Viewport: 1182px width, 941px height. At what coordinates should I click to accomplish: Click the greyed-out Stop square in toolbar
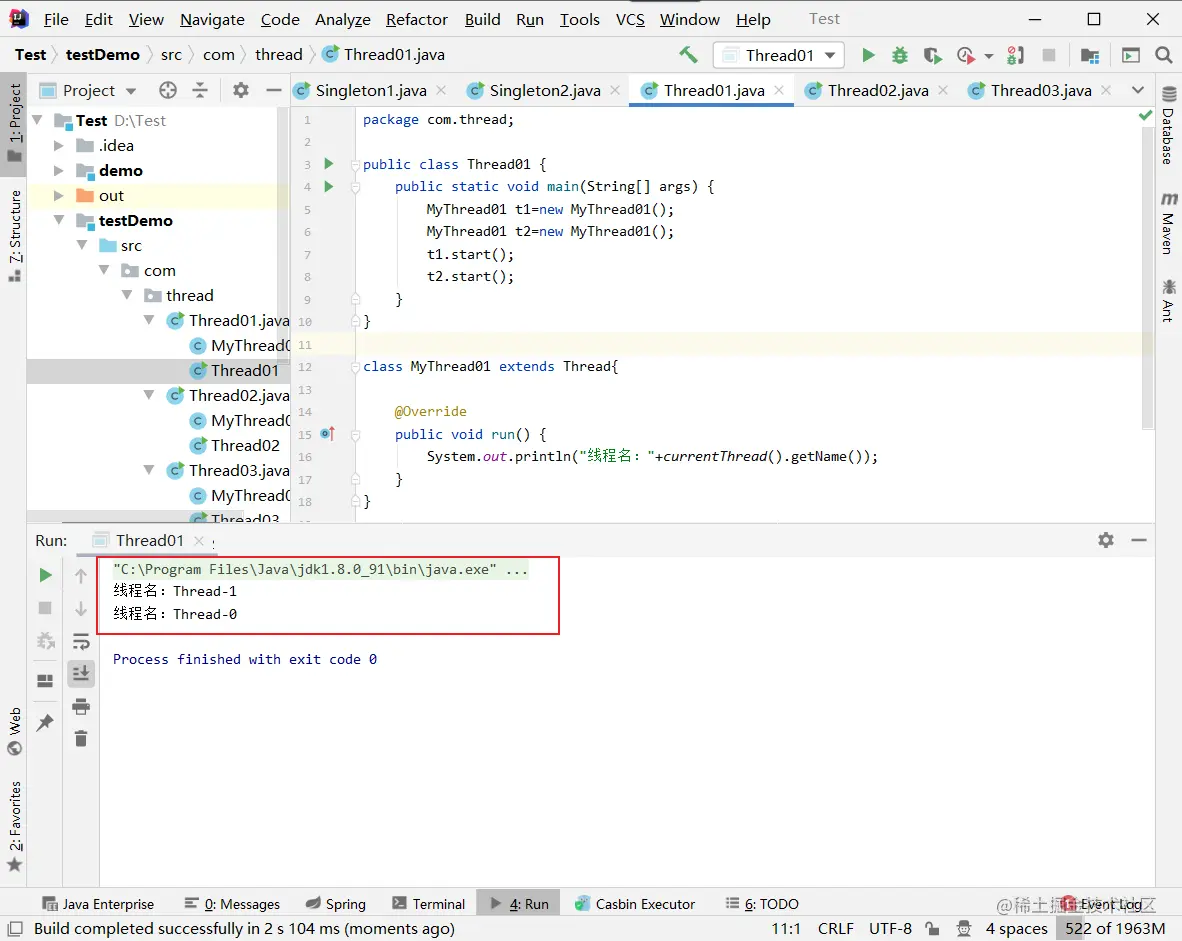[x=1049, y=55]
